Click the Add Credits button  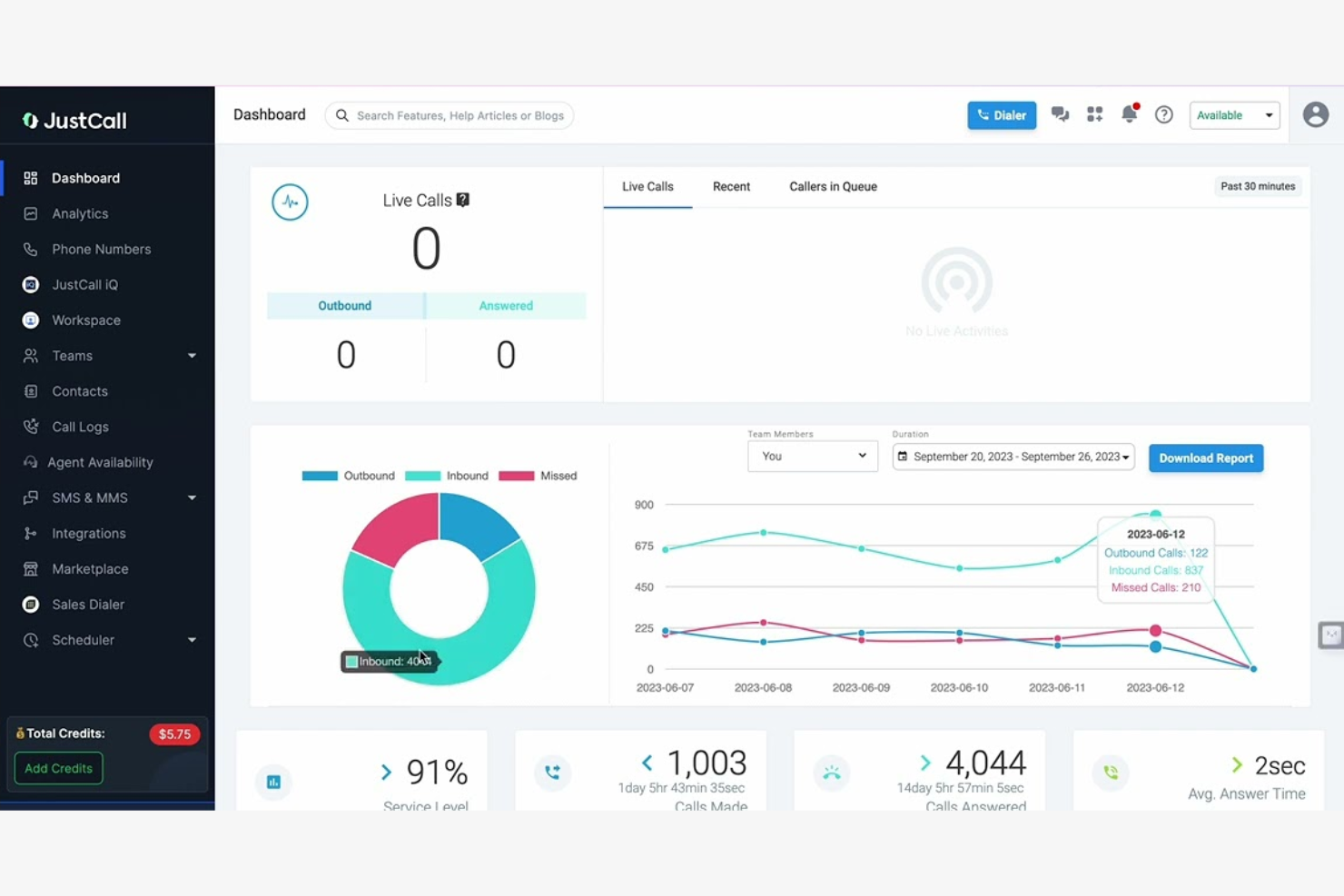(58, 768)
